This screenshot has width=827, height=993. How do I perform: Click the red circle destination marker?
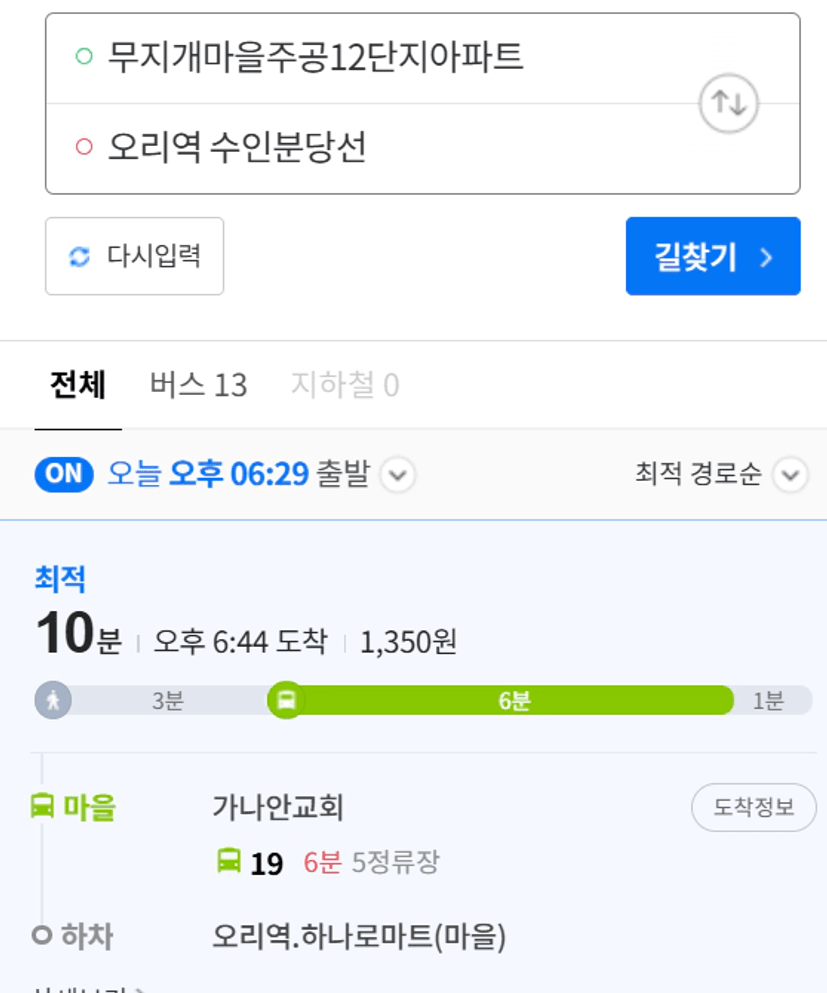[x=84, y=146]
